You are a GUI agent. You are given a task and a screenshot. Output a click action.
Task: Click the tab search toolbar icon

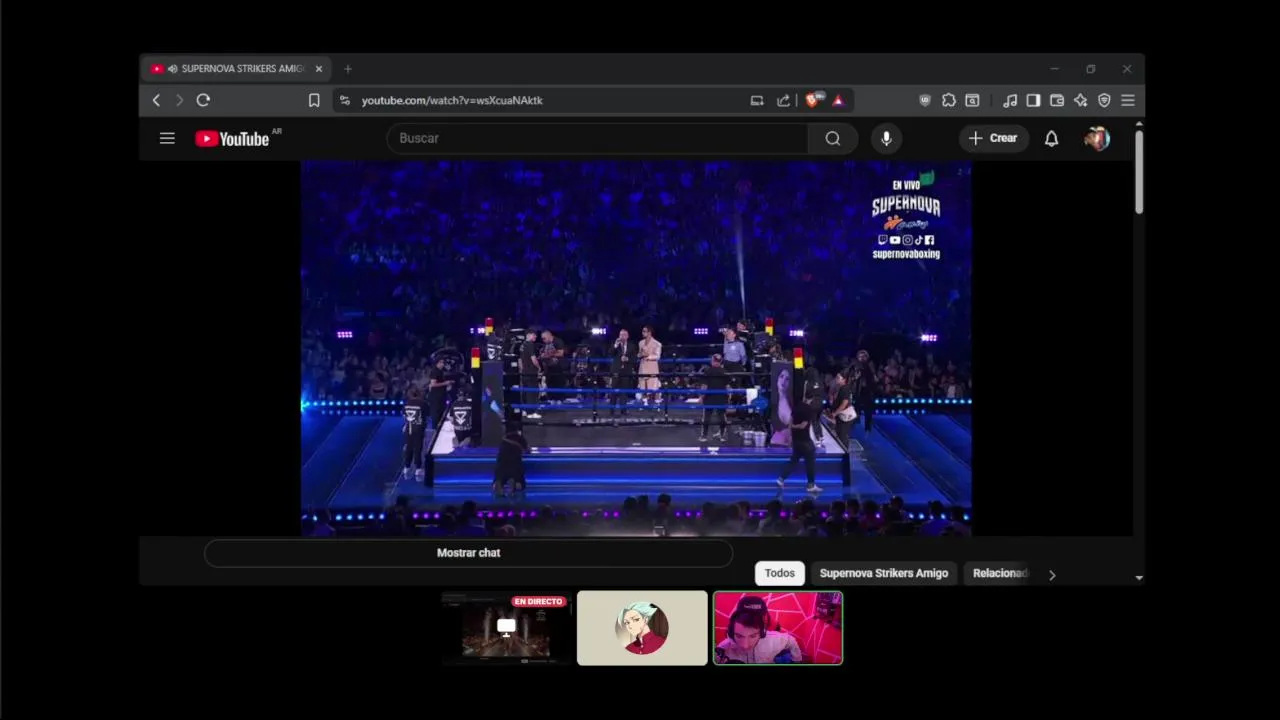click(x=972, y=100)
